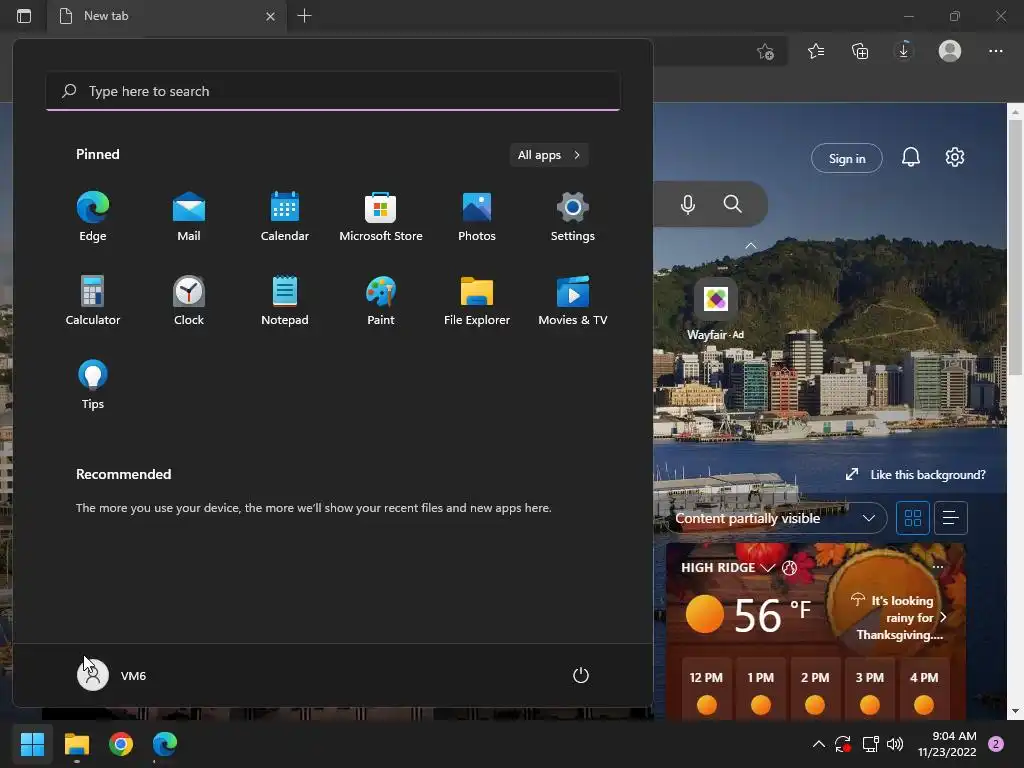1024x768 pixels.
Task: Open File Explorer from pinned apps
Action: tap(477, 300)
